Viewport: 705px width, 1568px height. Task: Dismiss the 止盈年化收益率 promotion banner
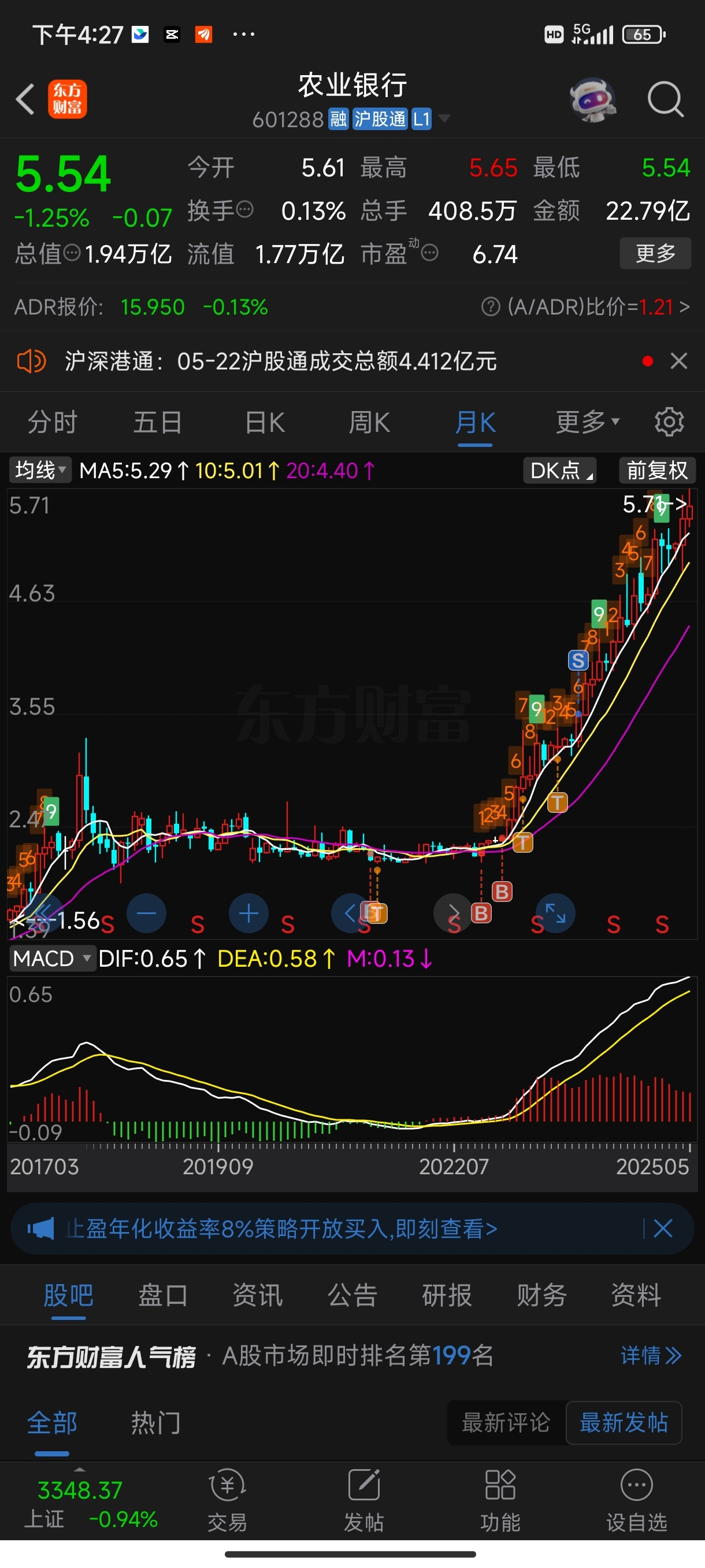point(662,1229)
